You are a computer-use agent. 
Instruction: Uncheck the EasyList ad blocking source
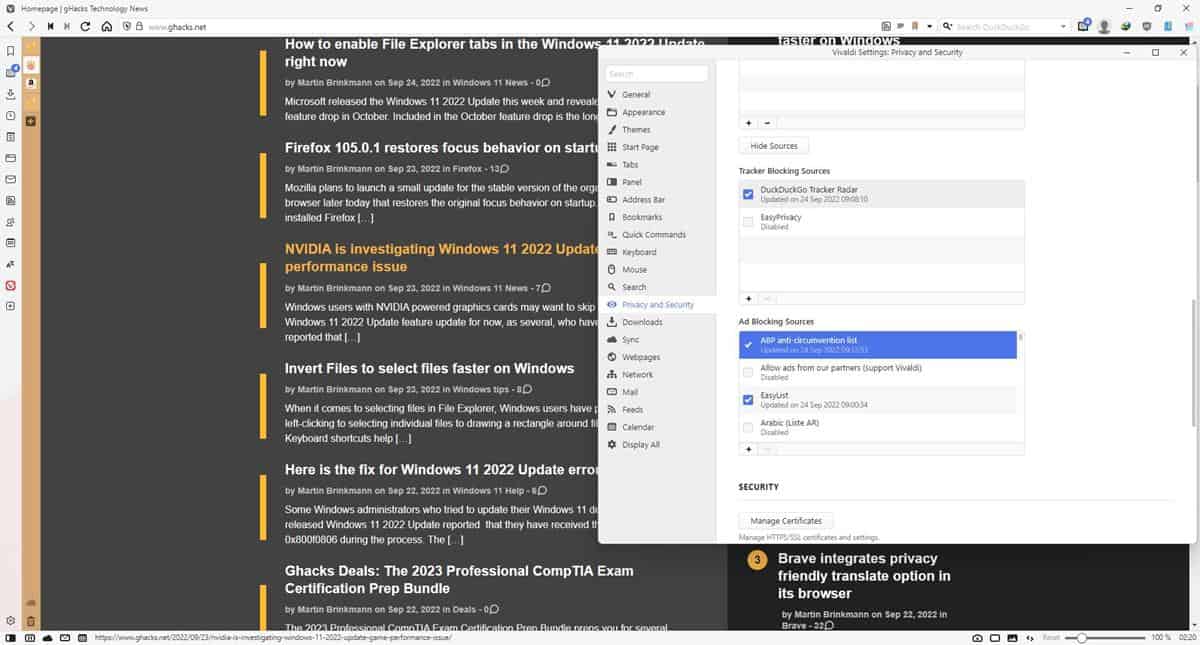click(748, 400)
